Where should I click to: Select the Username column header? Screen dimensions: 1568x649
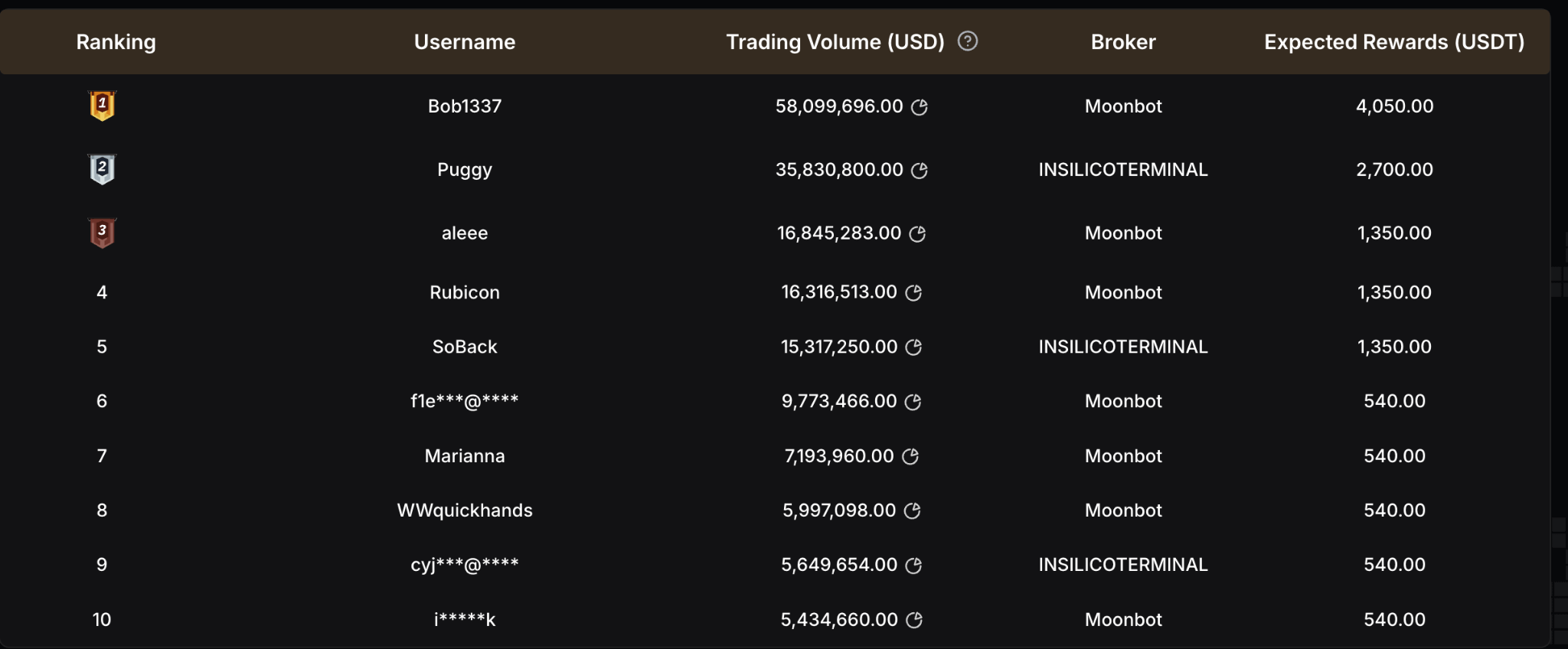465,42
